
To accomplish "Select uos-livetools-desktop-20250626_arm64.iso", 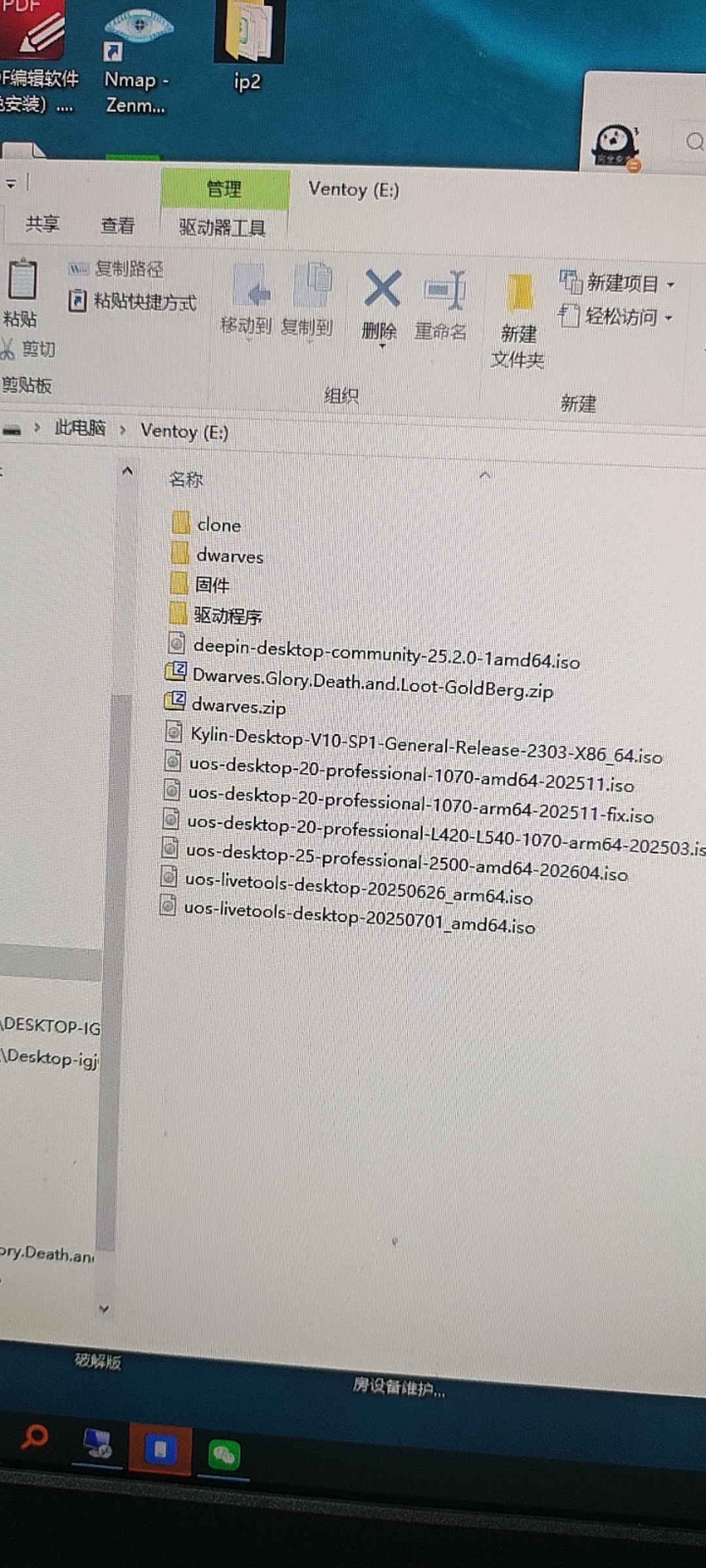I will pyautogui.click(x=346, y=887).
